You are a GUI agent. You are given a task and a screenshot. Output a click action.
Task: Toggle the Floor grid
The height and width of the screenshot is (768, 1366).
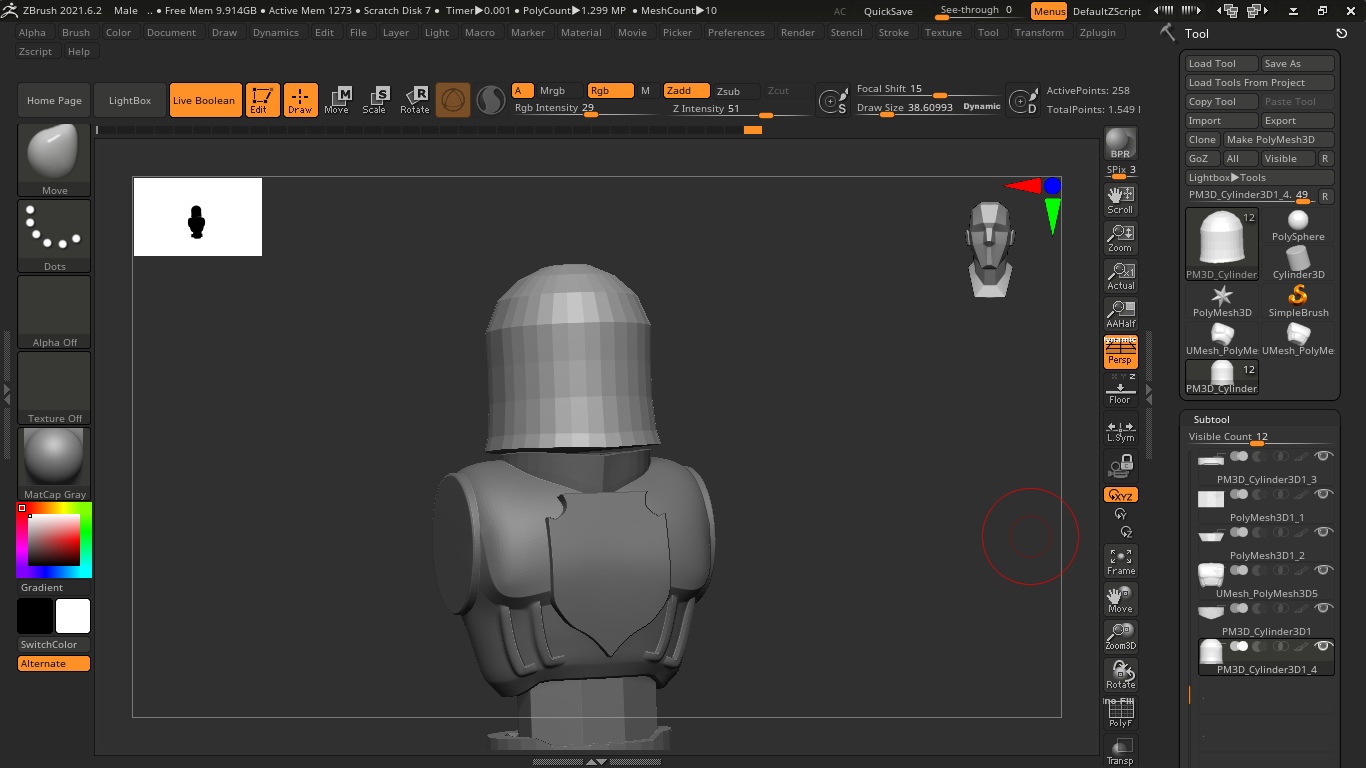point(1120,390)
